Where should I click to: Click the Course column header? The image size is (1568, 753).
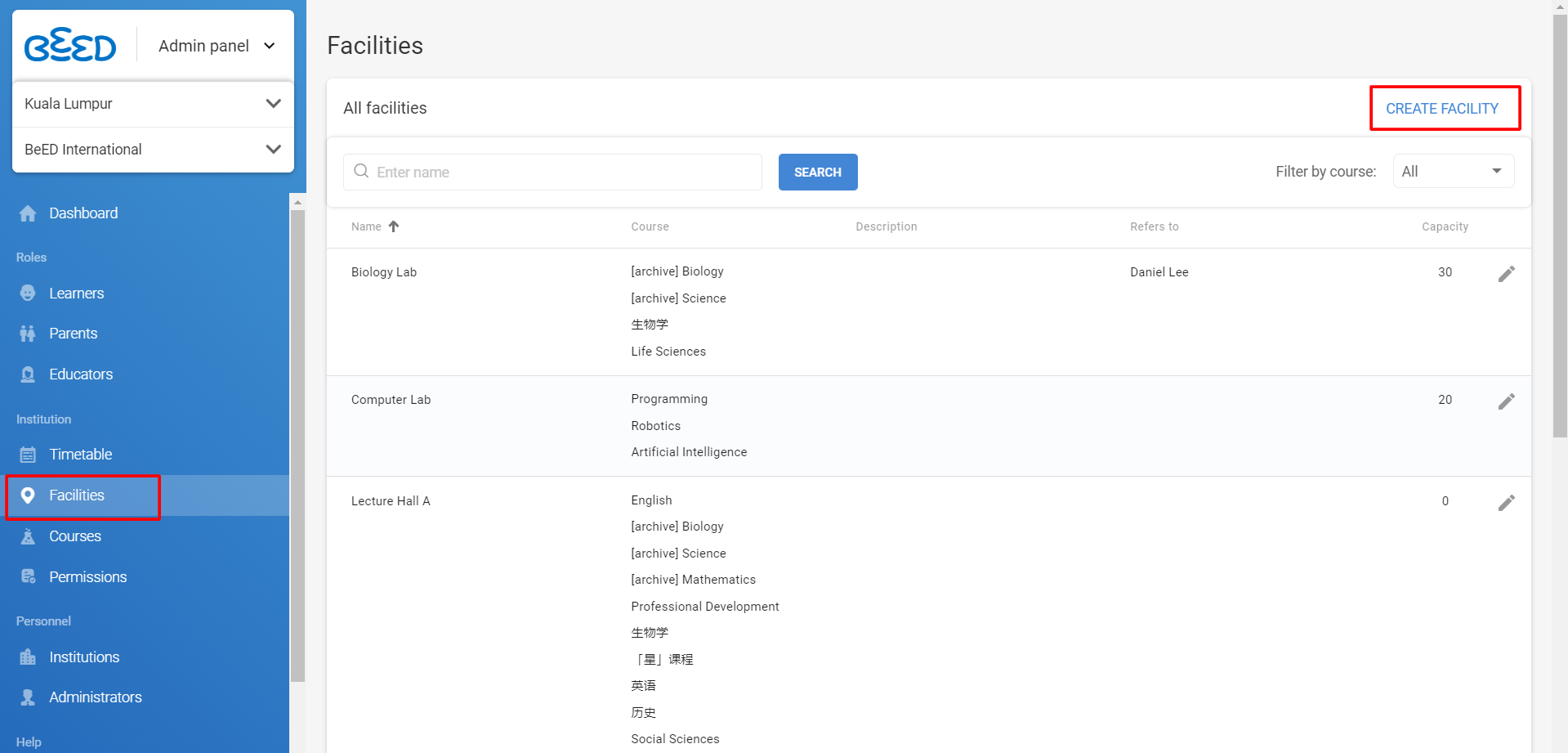point(650,226)
